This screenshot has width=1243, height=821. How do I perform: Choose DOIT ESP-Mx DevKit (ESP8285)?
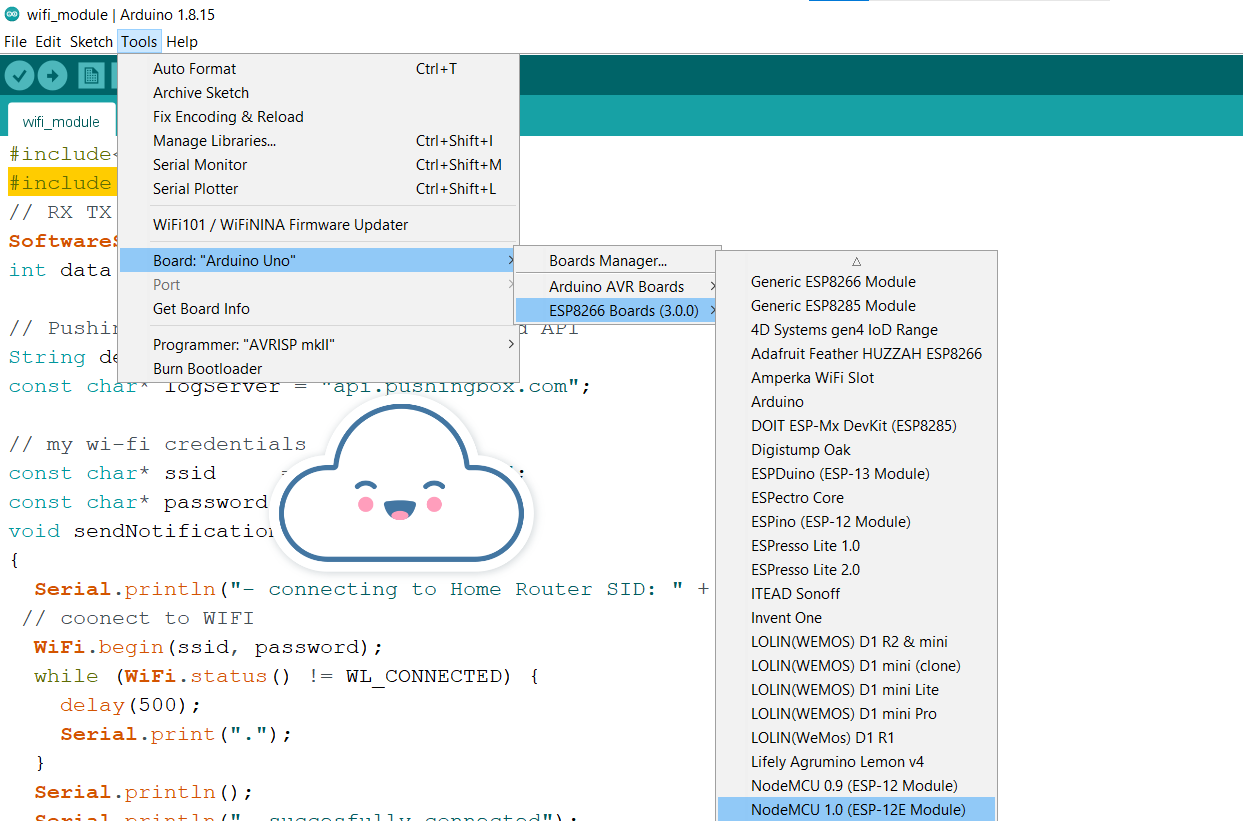point(857,426)
